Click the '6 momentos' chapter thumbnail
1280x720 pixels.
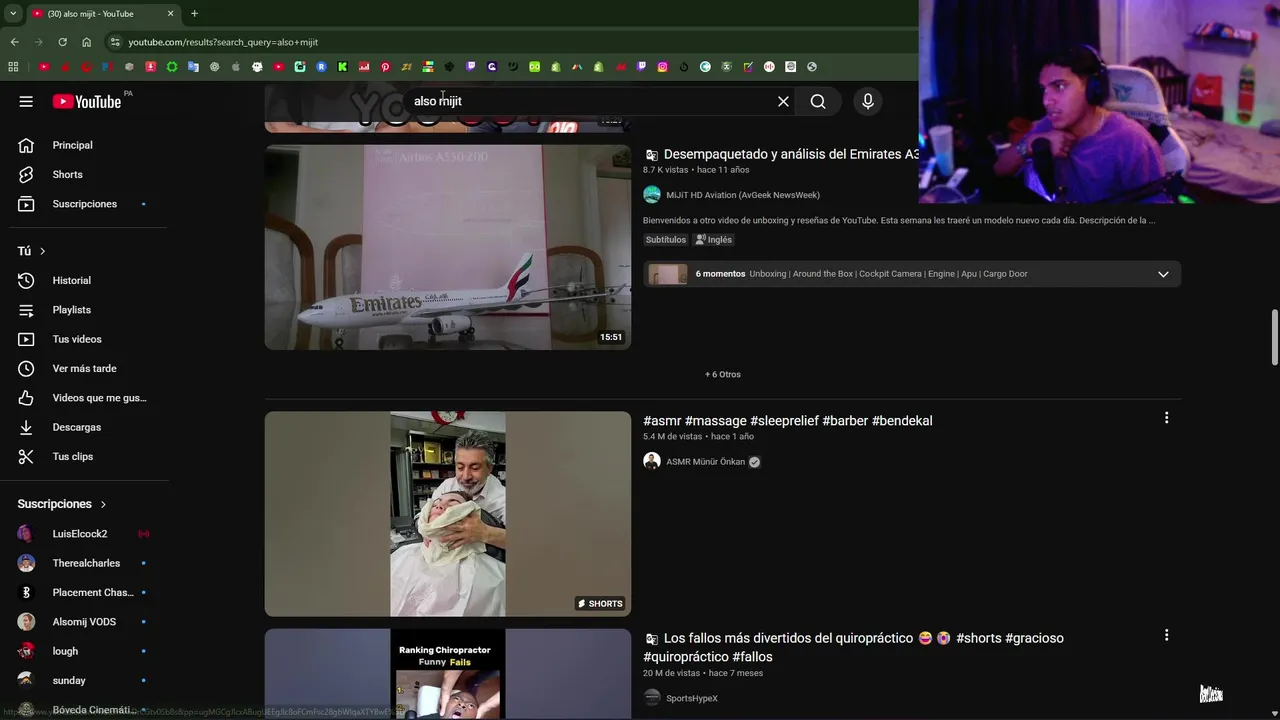click(668, 274)
